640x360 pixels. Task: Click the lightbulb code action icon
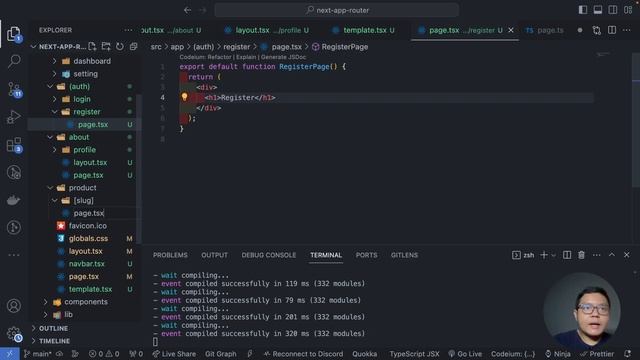point(184,97)
